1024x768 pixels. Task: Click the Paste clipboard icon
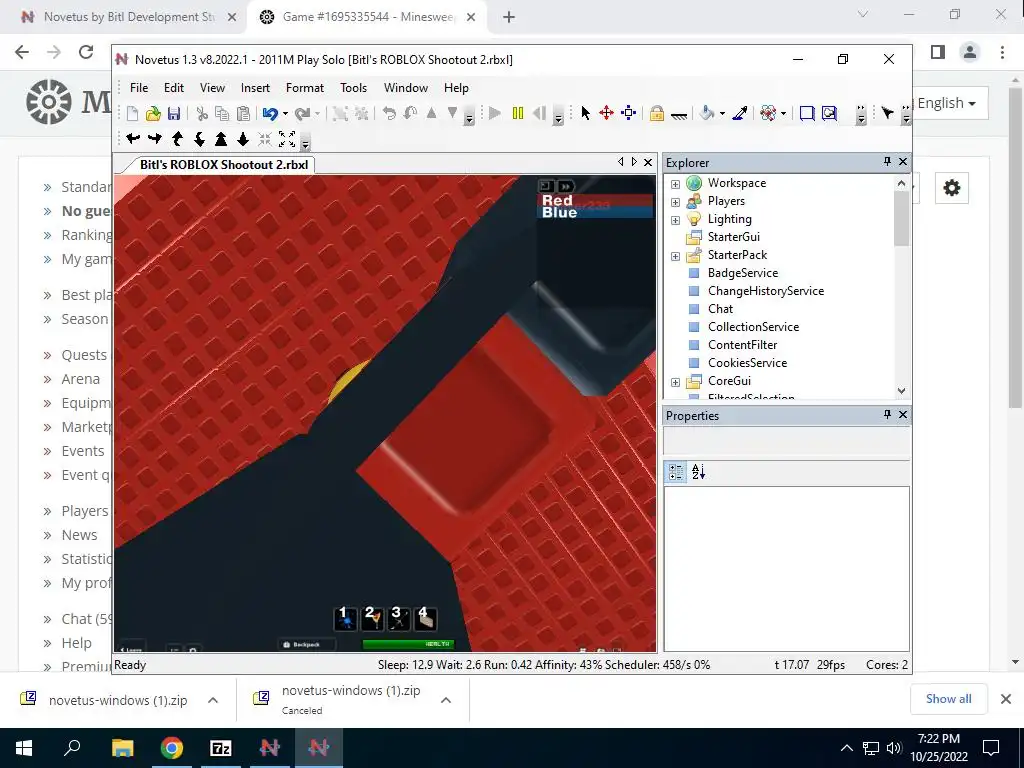click(x=243, y=114)
